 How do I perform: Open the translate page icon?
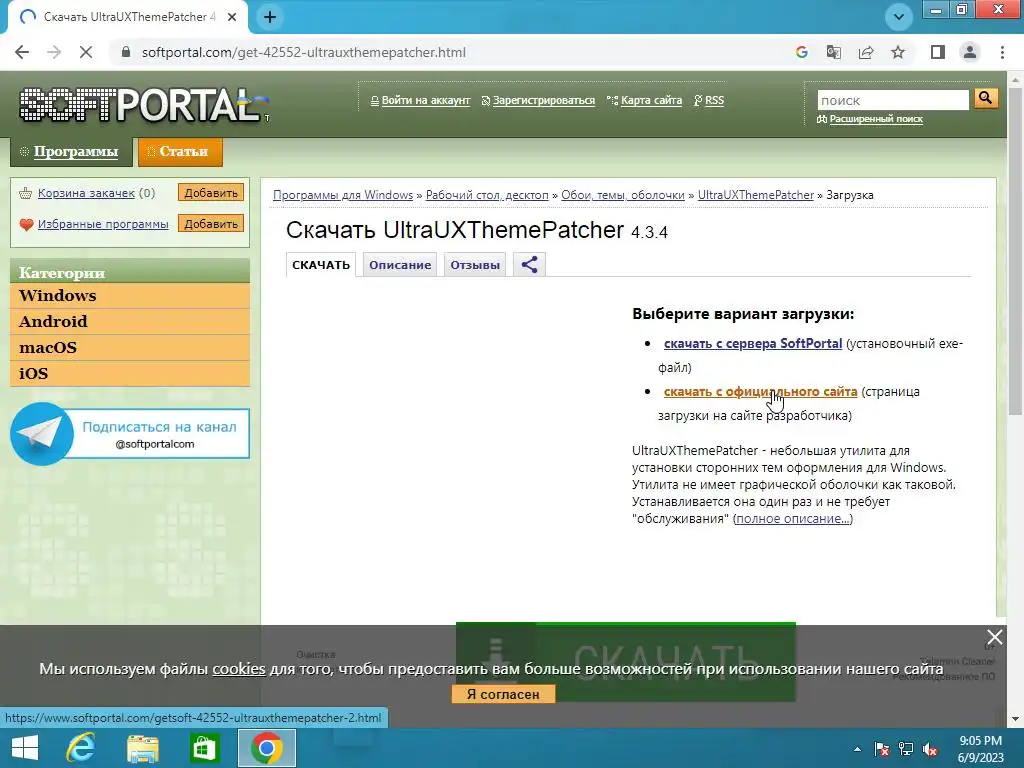click(834, 52)
